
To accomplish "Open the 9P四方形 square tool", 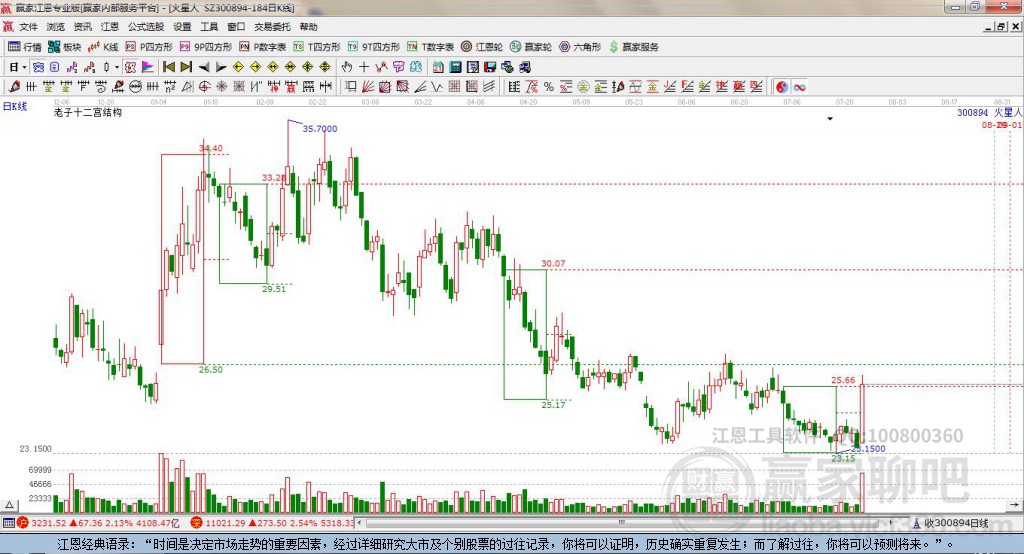I will pyautogui.click(x=206, y=46).
